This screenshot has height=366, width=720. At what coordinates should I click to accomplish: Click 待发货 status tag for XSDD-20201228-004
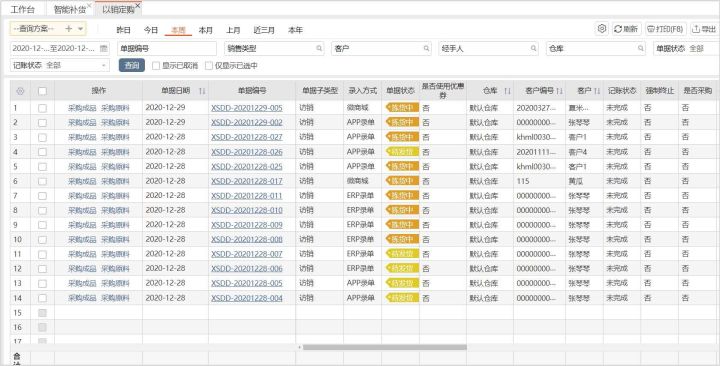pyautogui.click(x=402, y=298)
